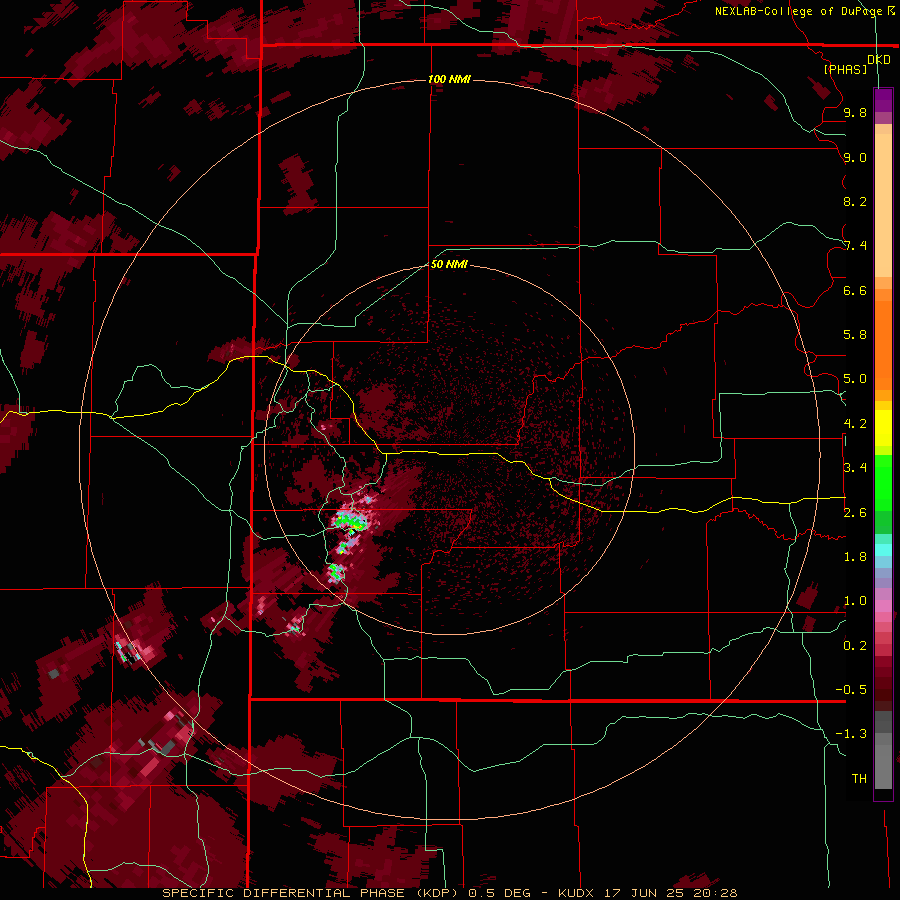Click the -0.5 value on the color scale
The width and height of the screenshot is (900, 900).
pos(851,689)
